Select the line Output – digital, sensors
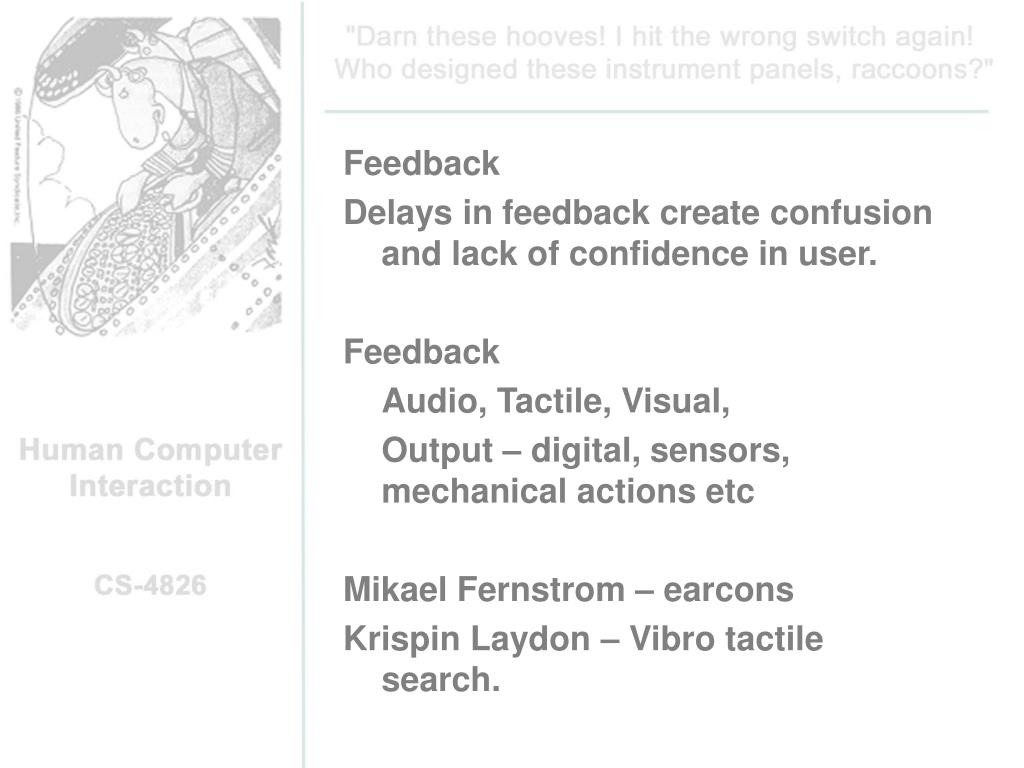 click(585, 451)
